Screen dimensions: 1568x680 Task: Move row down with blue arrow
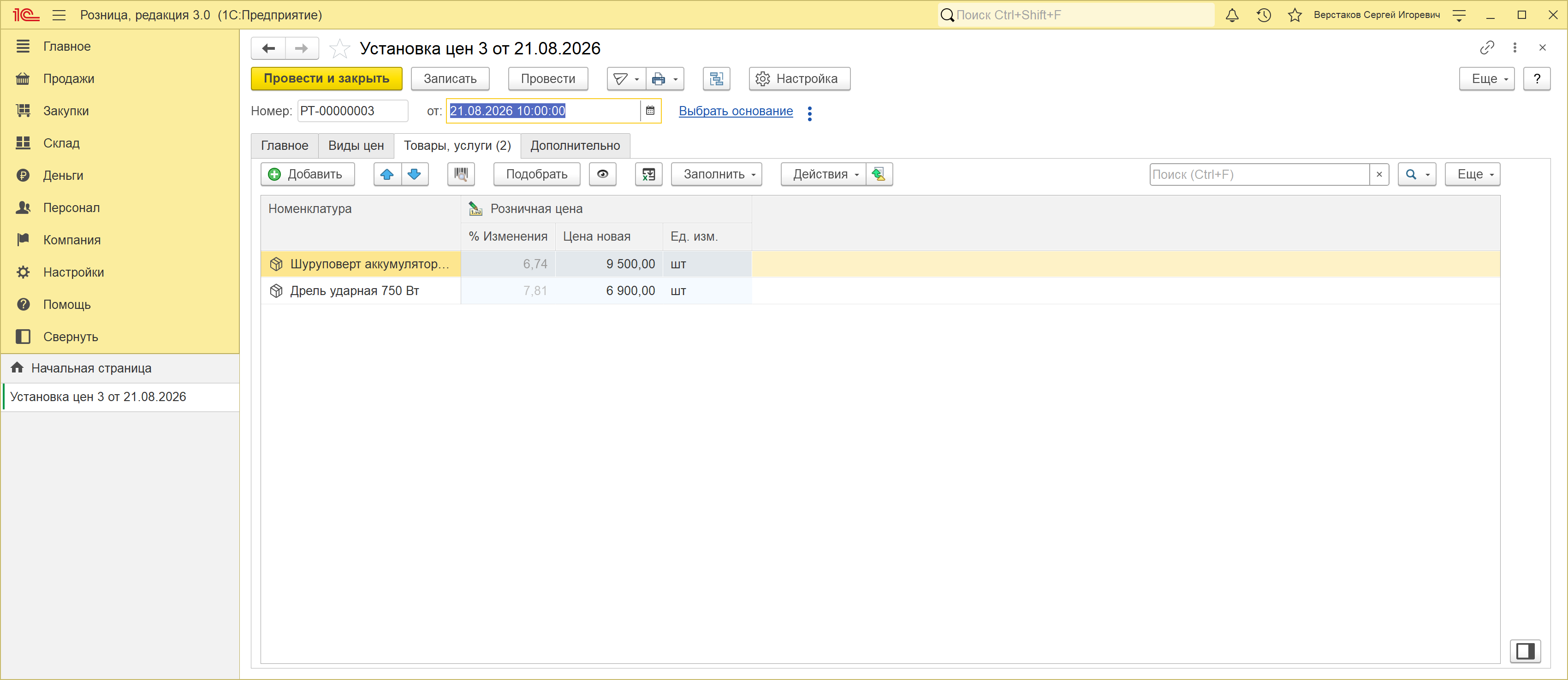415,175
